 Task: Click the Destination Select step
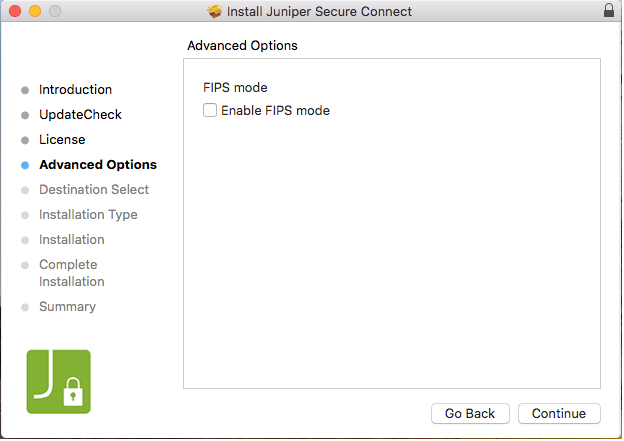point(94,190)
